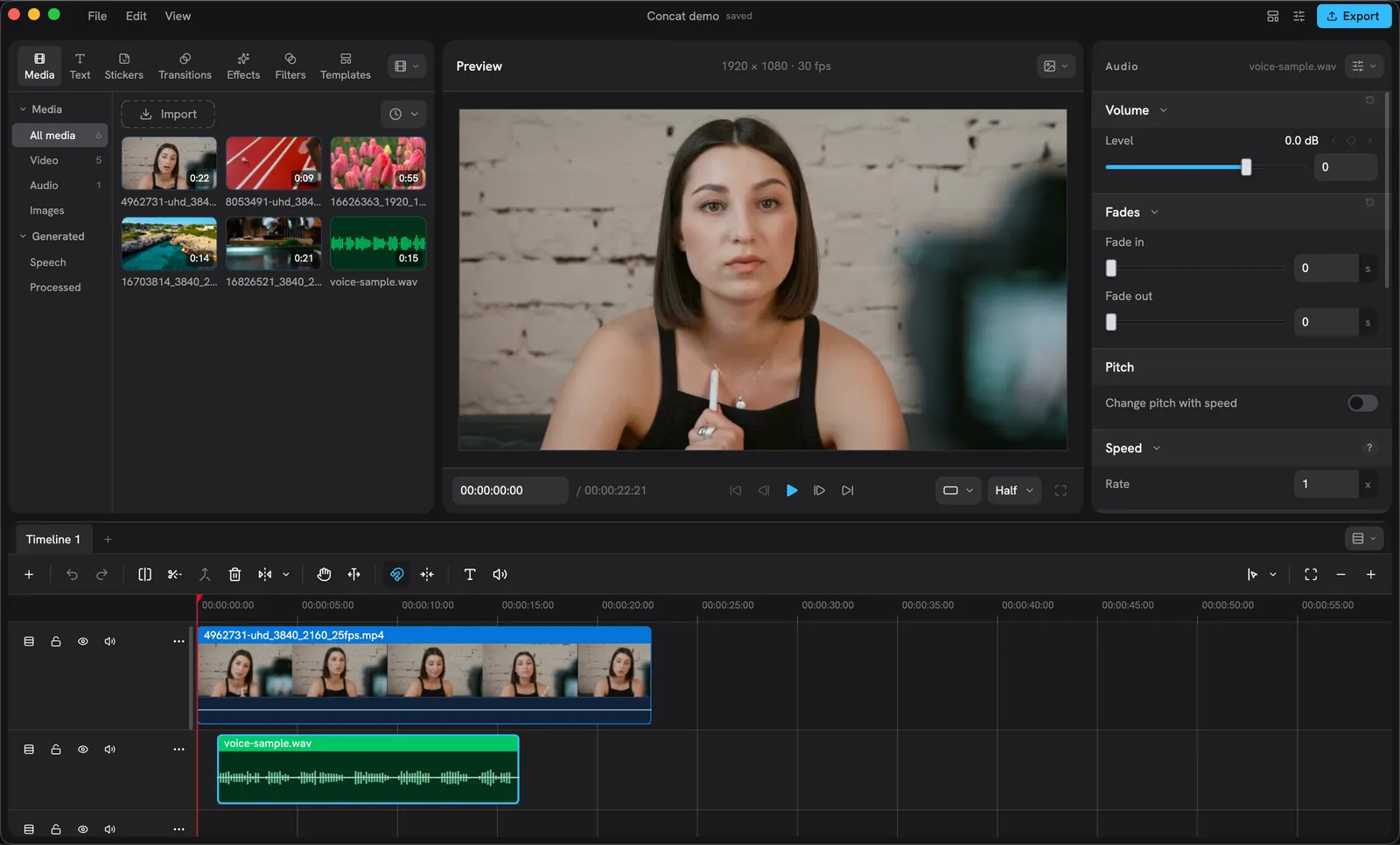Zoom in the timeline with plus icon
Image resolution: width=1400 pixels, height=845 pixels.
[x=1370, y=575]
